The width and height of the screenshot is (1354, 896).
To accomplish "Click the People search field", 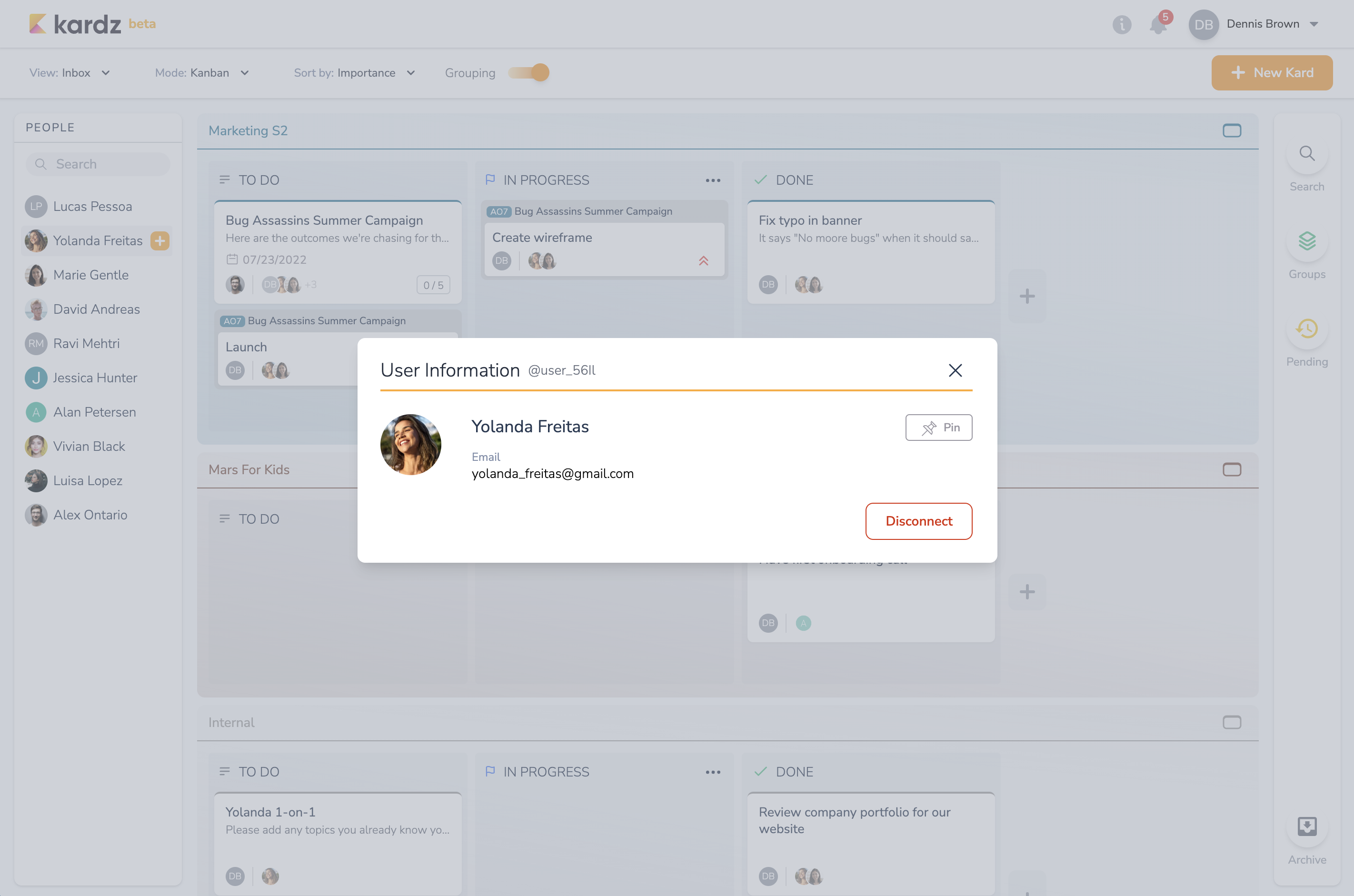I will coord(98,164).
